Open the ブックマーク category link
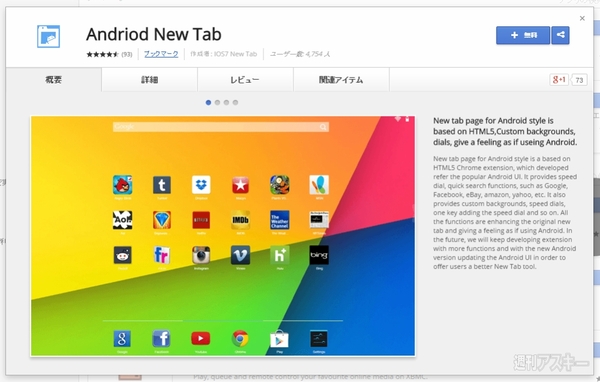600x382 pixels. tap(161, 54)
